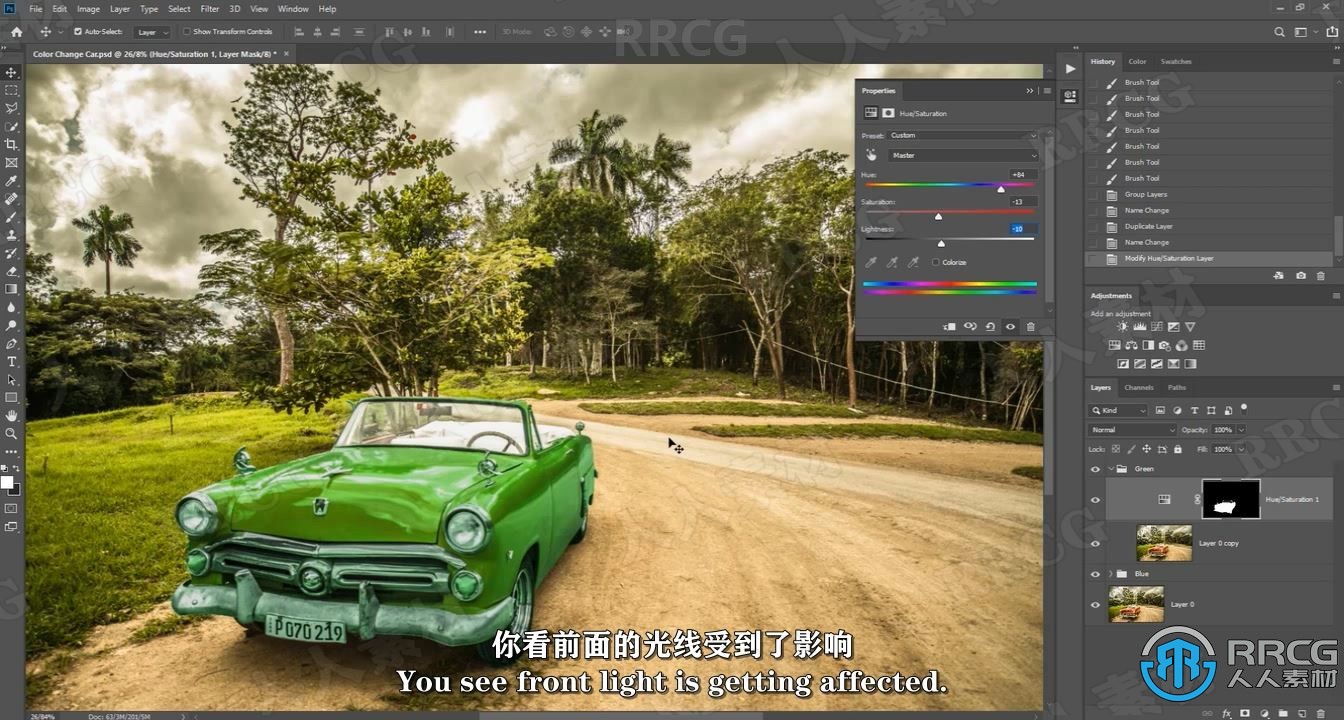Open the Opacity value dropdown arrow
1344x720 pixels.
[1241, 430]
